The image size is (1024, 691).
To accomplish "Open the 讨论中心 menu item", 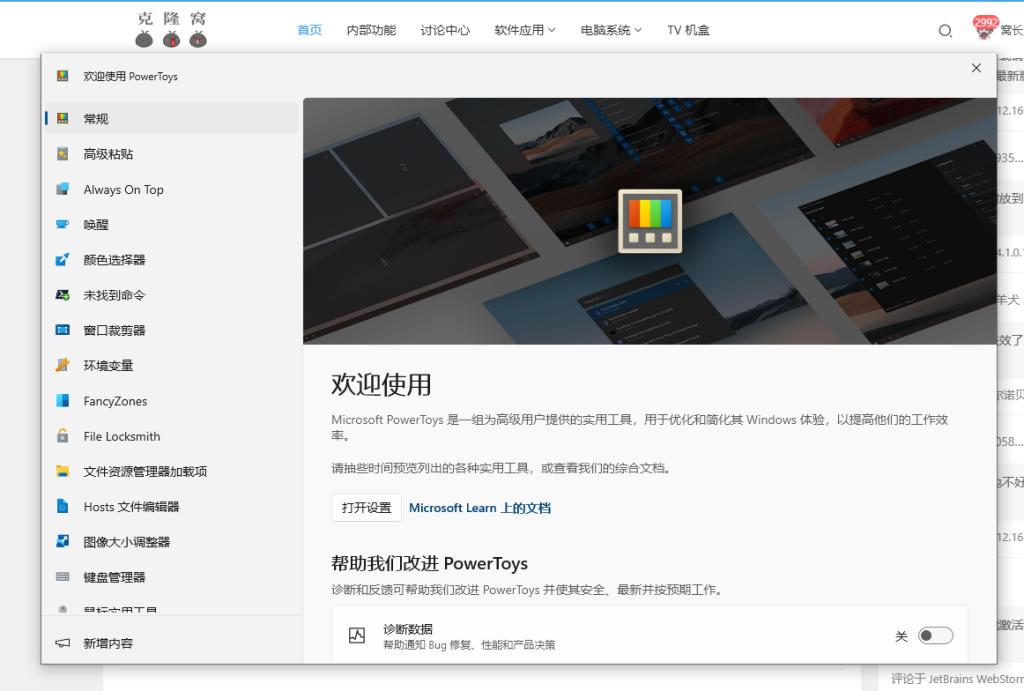I will coord(445,30).
